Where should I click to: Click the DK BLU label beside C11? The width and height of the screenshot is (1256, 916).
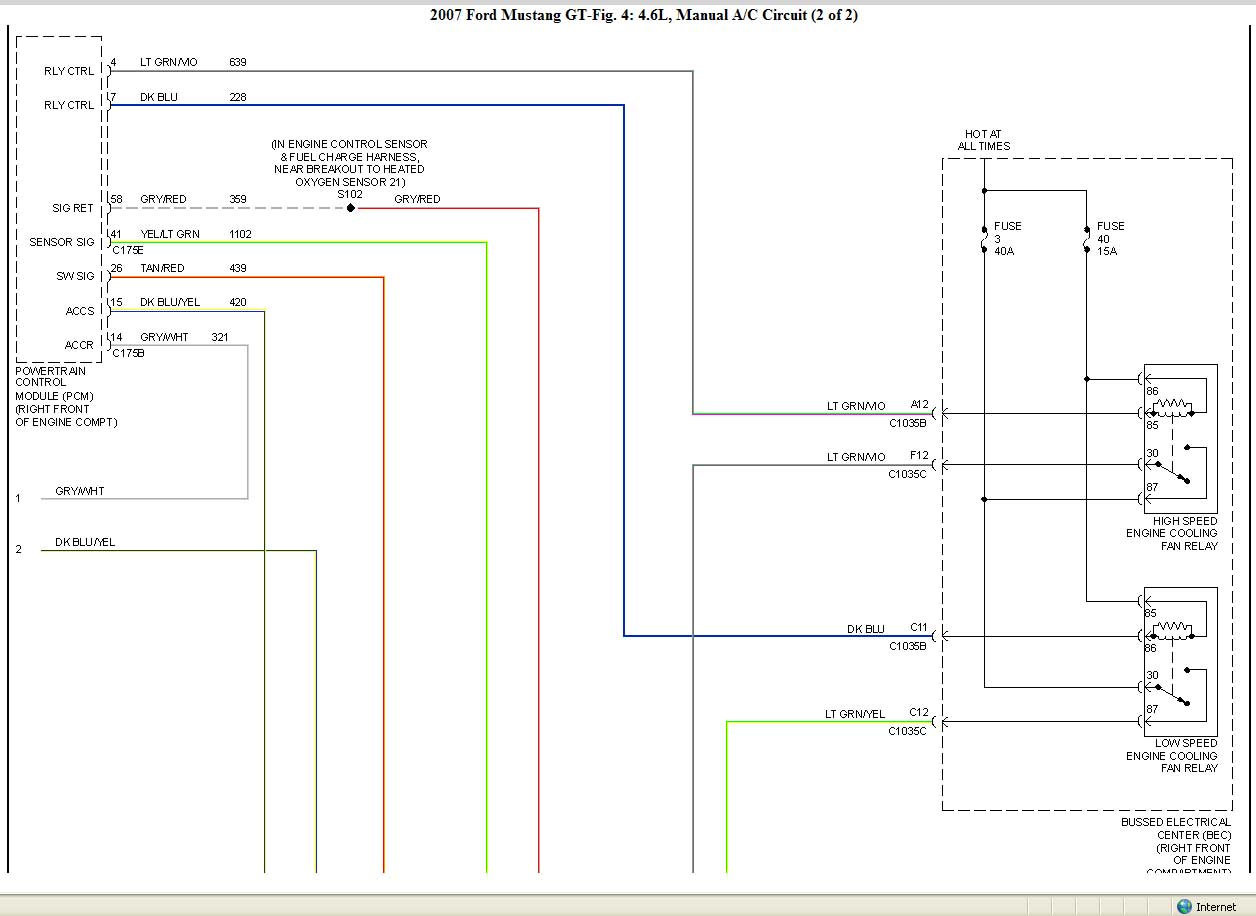click(866, 629)
